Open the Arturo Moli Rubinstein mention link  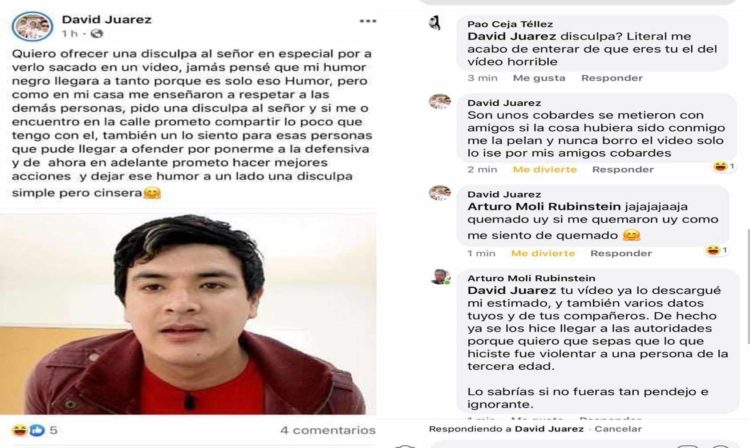click(544, 207)
